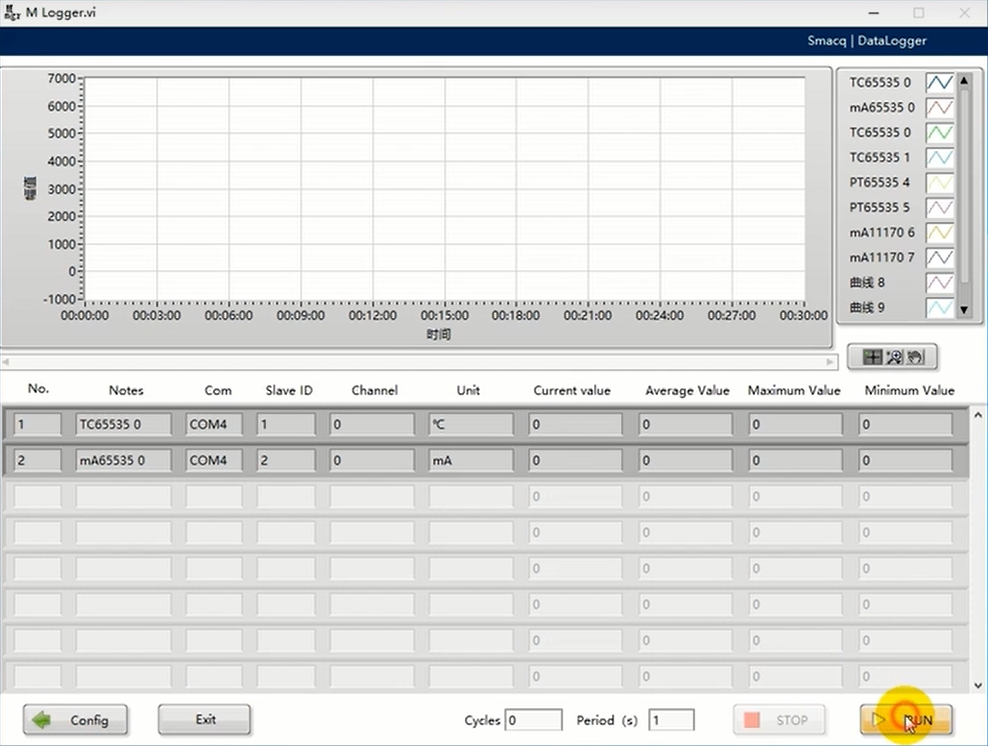Open plot style icon for mA11170 7
Viewport: 988px width, 746px height.
pyautogui.click(x=939, y=258)
